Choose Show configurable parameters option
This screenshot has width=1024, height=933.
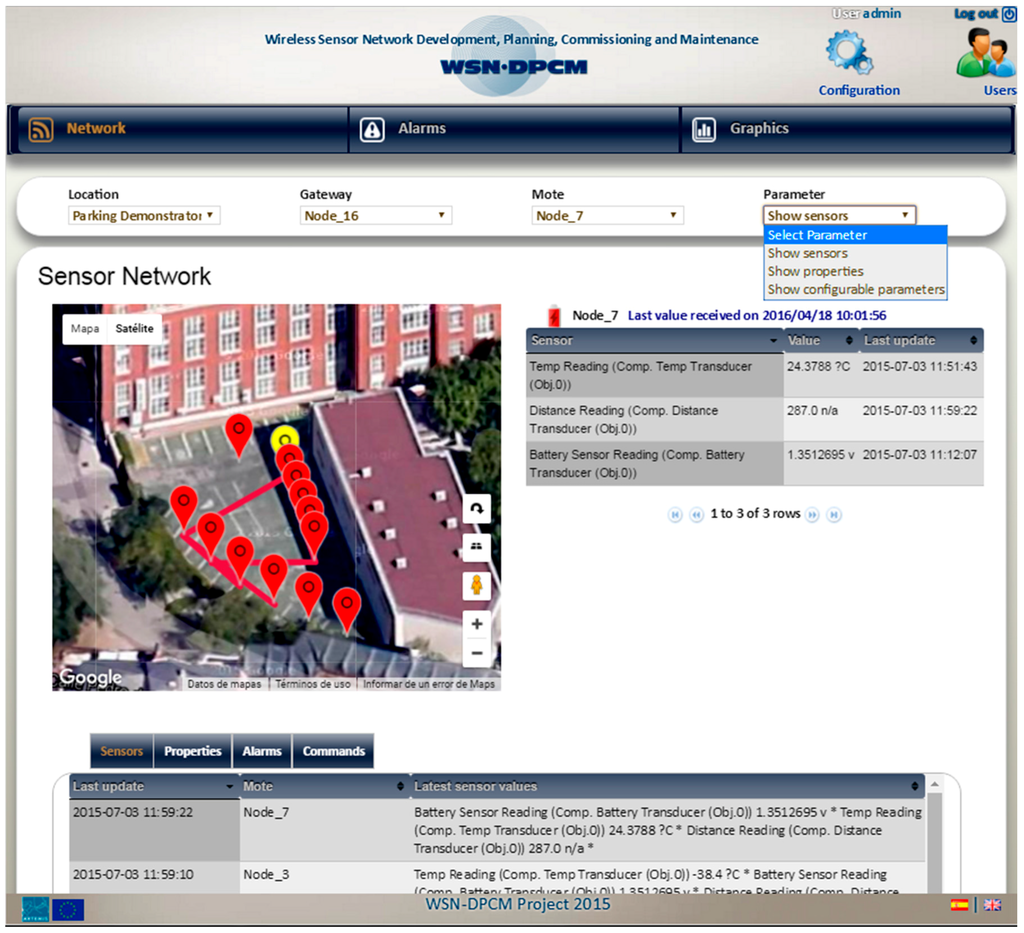(x=855, y=290)
